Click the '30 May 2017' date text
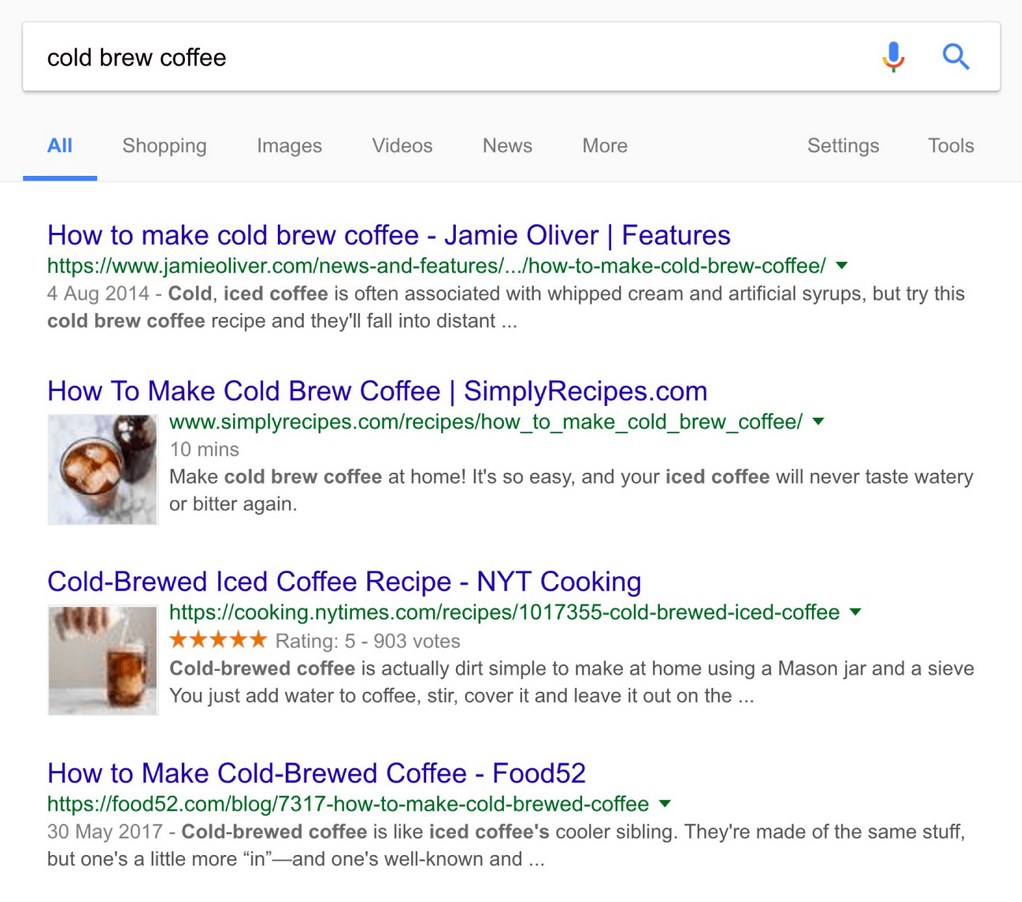 click(104, 832)
